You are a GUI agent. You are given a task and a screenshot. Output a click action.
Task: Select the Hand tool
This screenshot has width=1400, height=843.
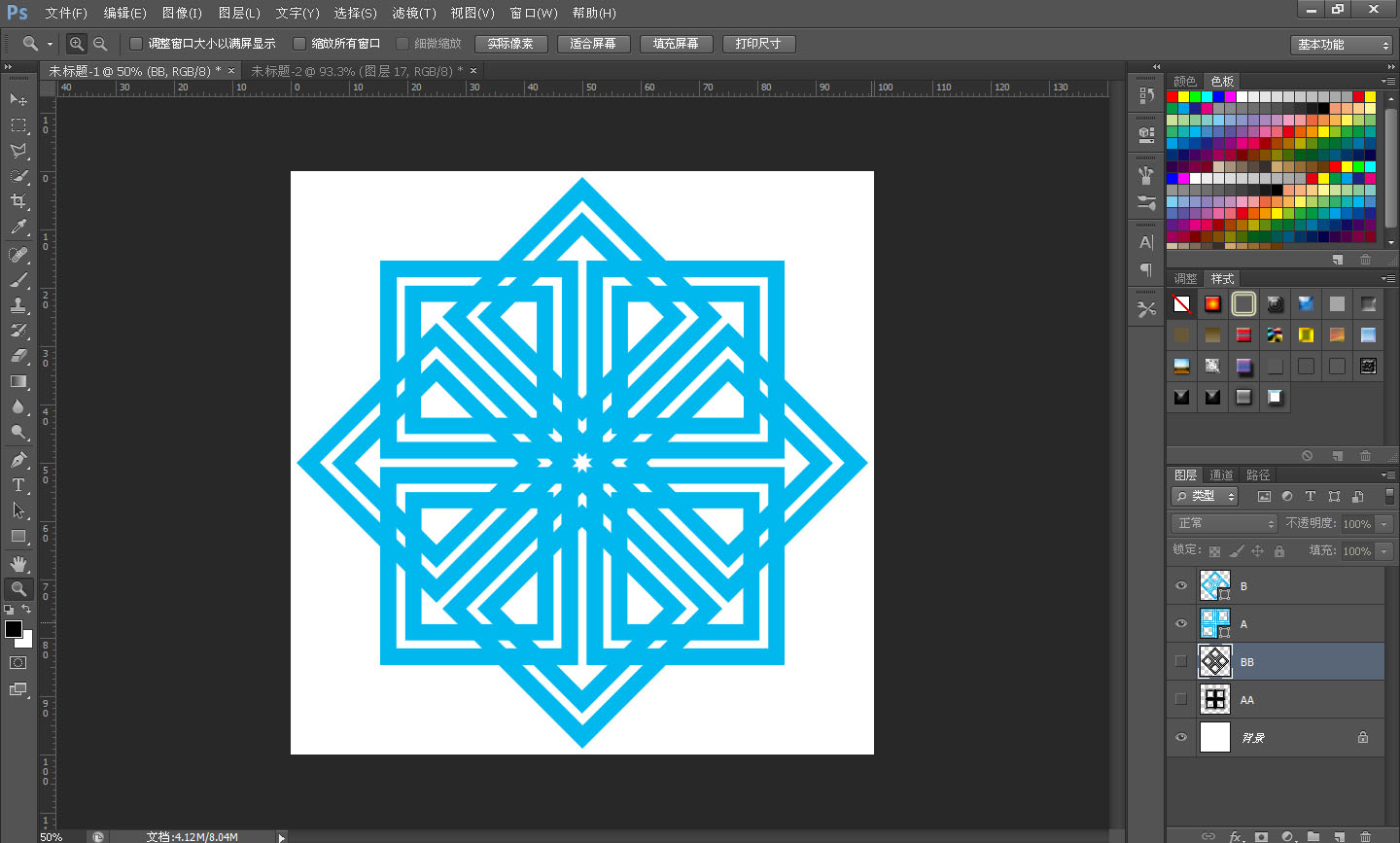[17, 563]
